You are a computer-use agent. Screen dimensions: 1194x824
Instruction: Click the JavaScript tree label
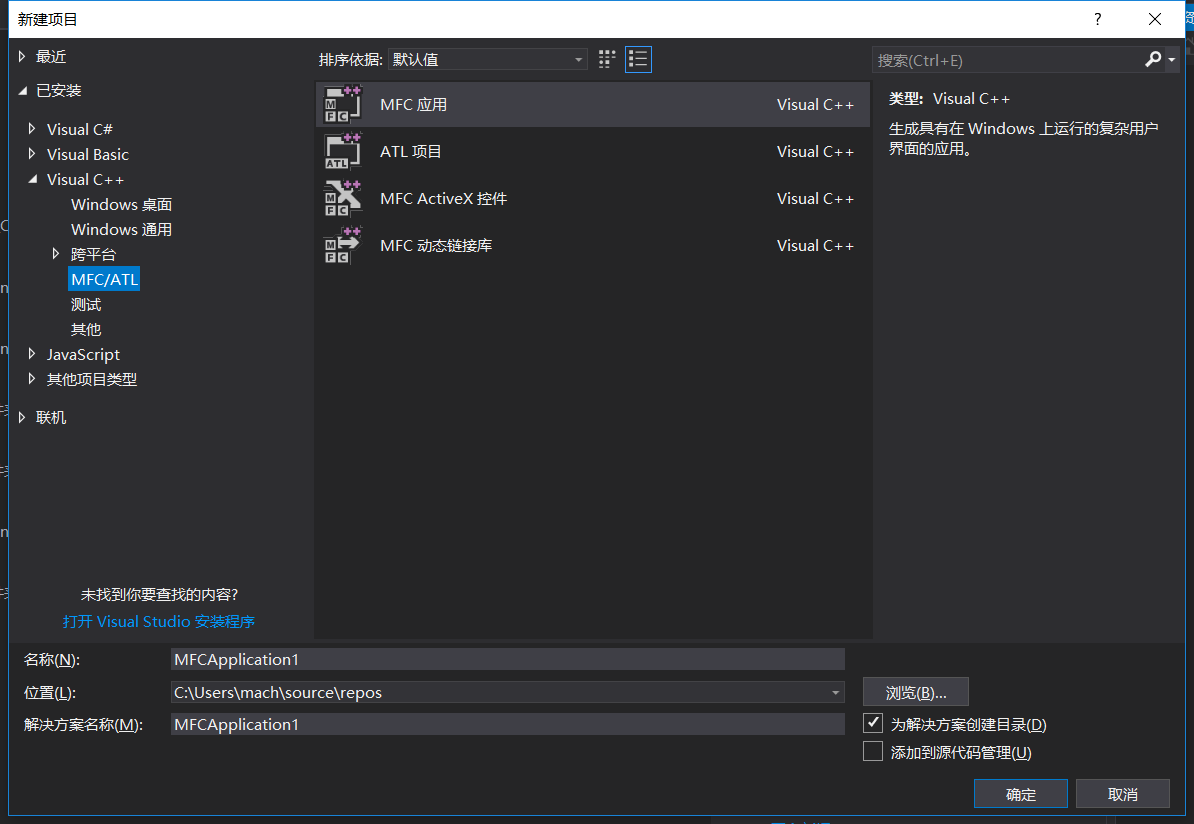[x=83, y=355]
